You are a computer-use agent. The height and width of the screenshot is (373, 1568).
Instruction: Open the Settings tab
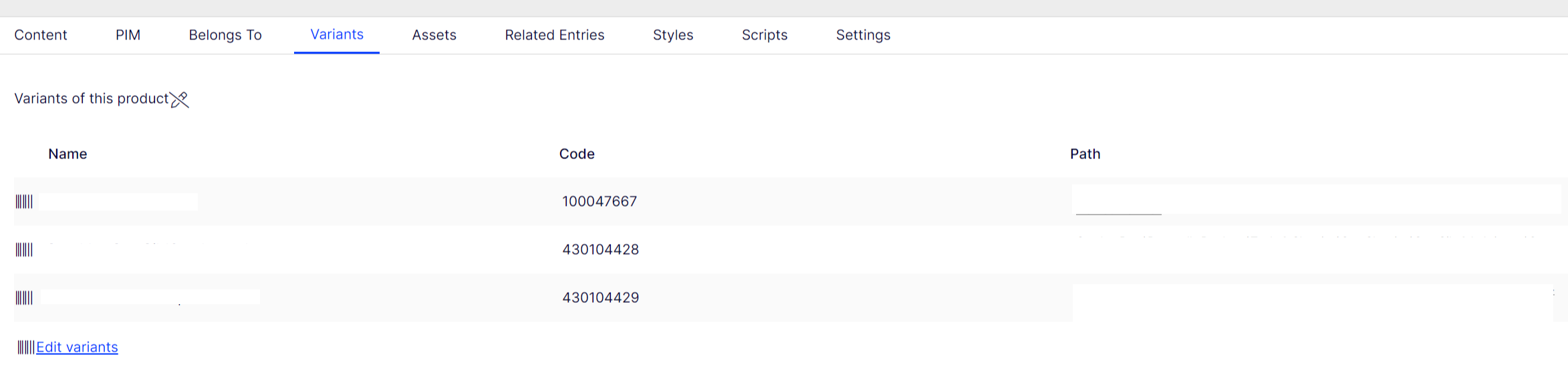(863, 35)
